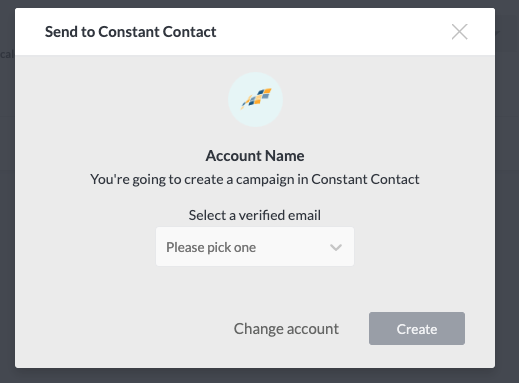Click the dimmed backdrop below the dialog
This screenshot has height=383, width=519.
[259, 376]
